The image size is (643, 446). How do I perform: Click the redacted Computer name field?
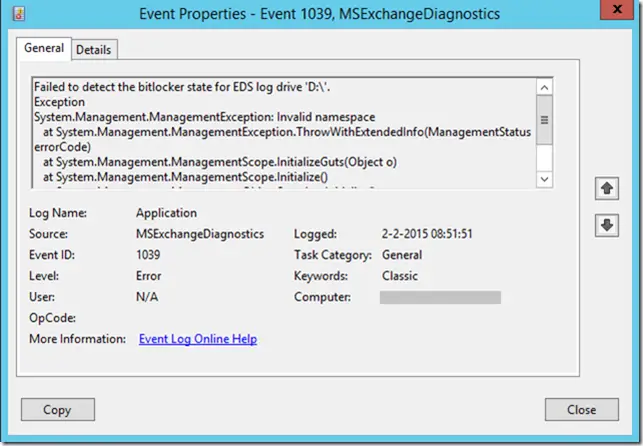click(x=440, y=297)
